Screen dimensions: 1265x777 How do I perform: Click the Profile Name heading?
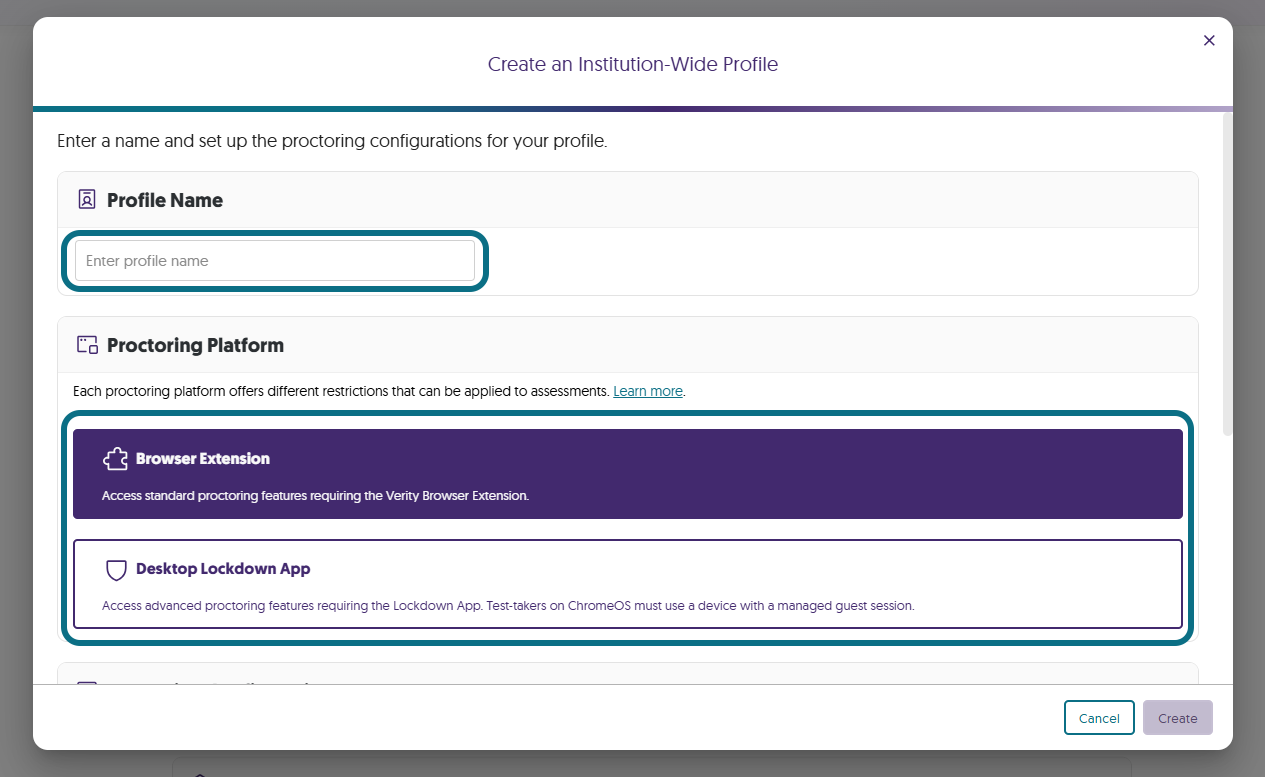tap(165, 200)
